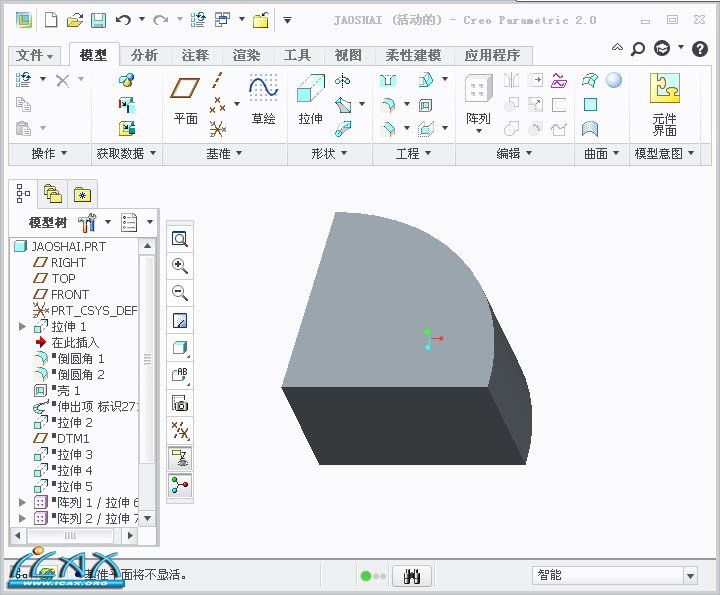Expand the 阵列 1 / 拉伸 6 node
Viewport: 720px width, 595px height.
(22, 503)
